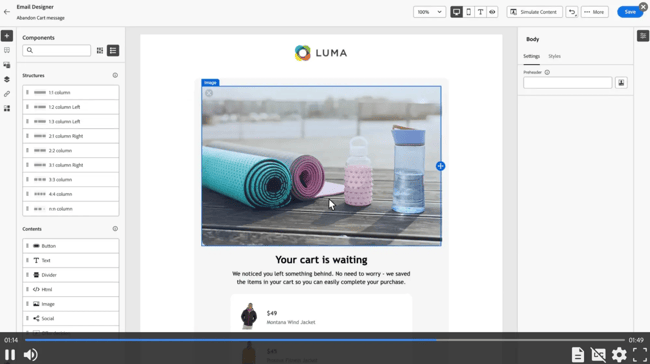Select the Button content component

point(71,246)
